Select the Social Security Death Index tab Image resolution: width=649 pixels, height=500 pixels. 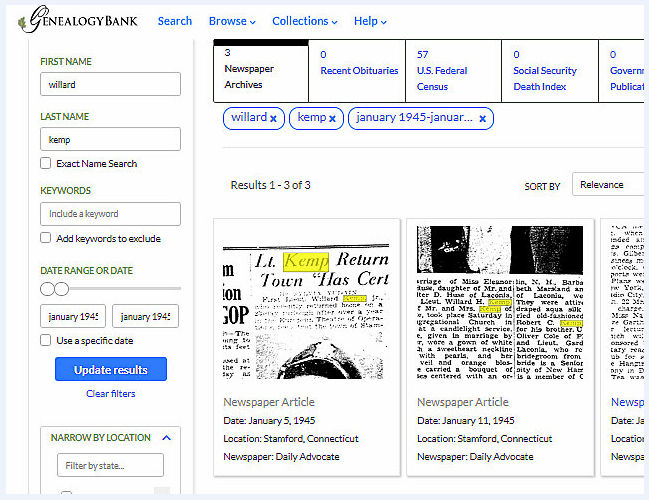(x=550, y=71)
